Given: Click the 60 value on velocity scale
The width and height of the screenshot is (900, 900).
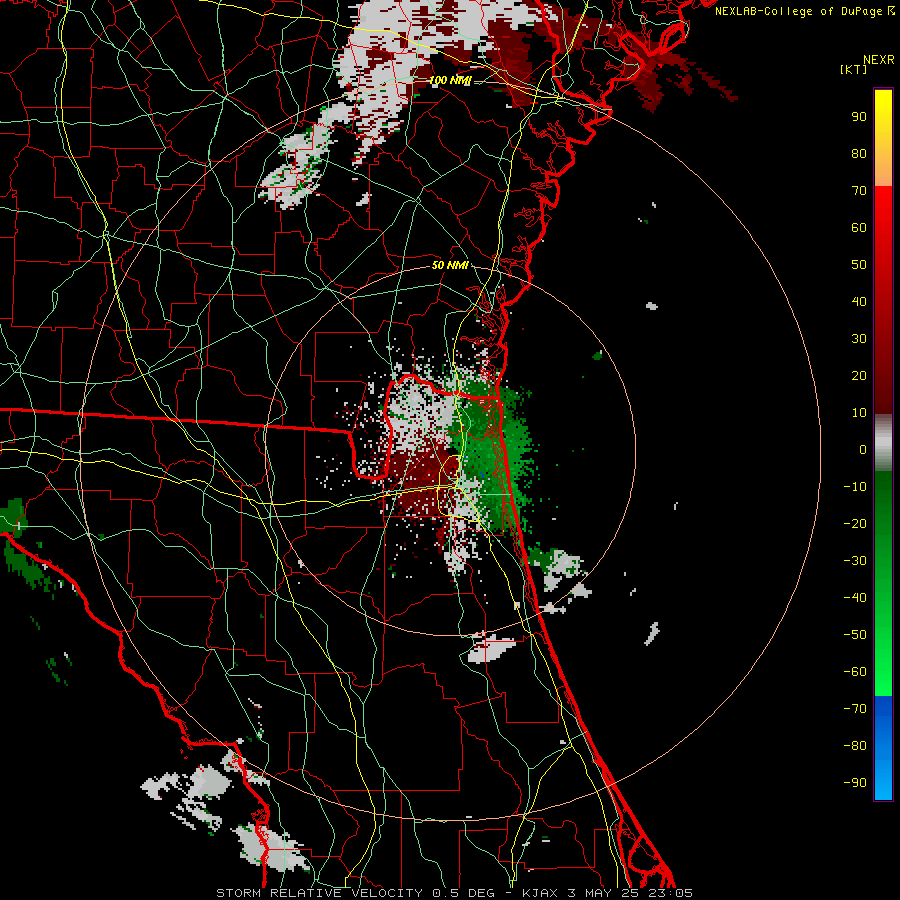Looking at the screenshot, I should (859, 227).
